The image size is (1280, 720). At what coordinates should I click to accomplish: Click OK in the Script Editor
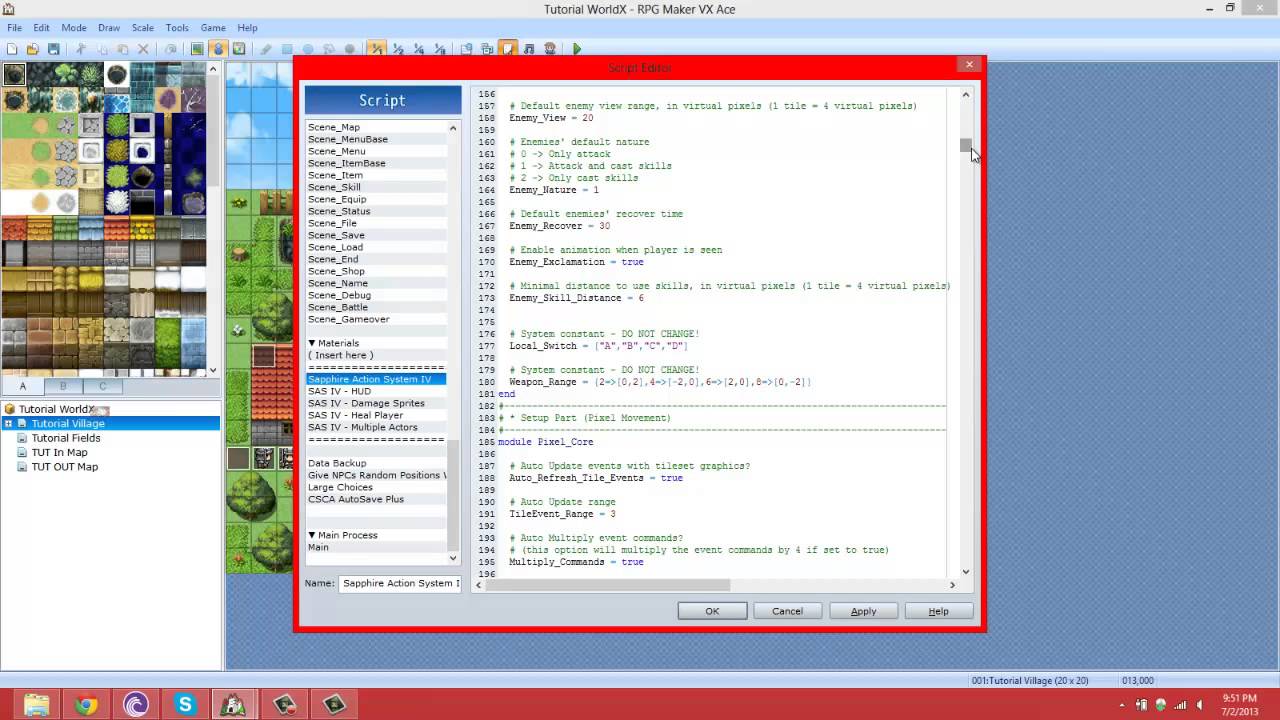[712, 611]
